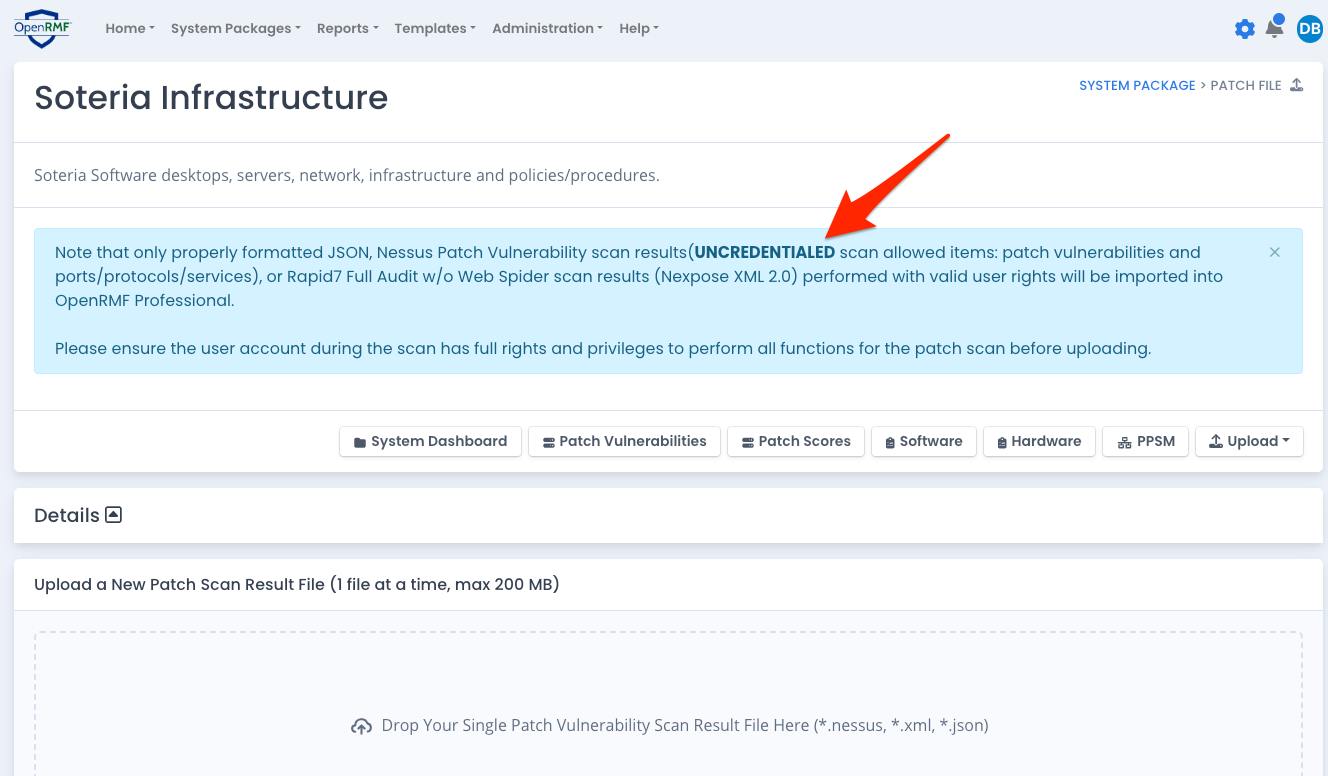Open the notifications bell
This screenshot has height=776, width=1328.
click(1274, 27)
